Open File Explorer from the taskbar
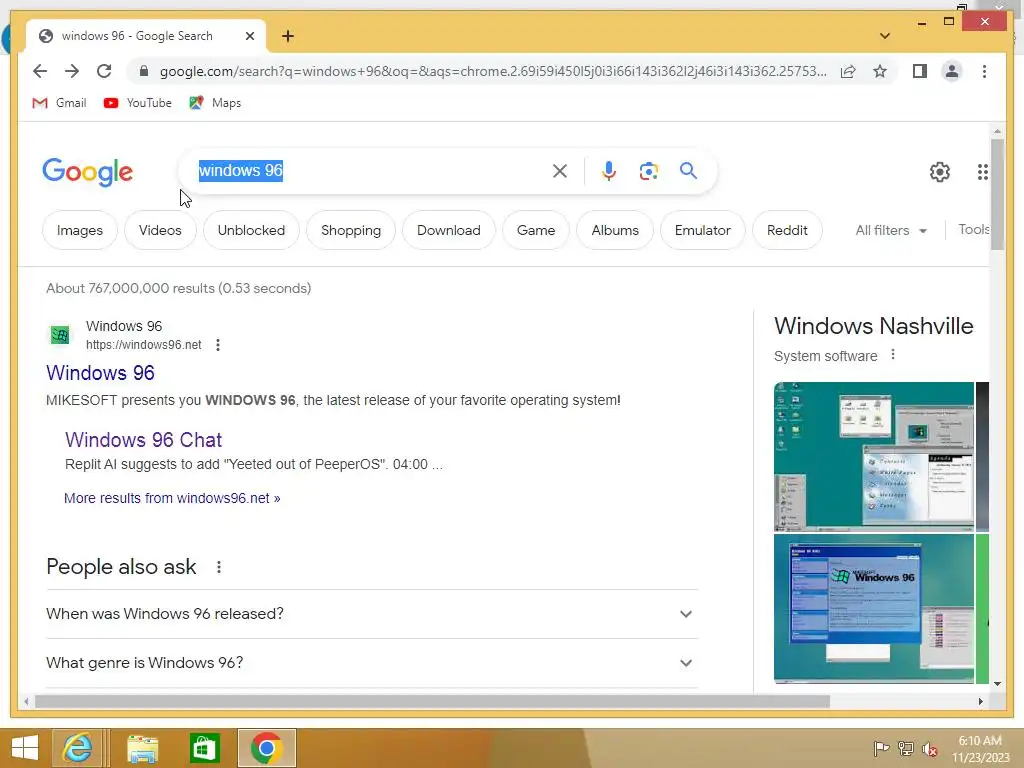Screen dimensions: 1024x768 [x=142, y=748]
